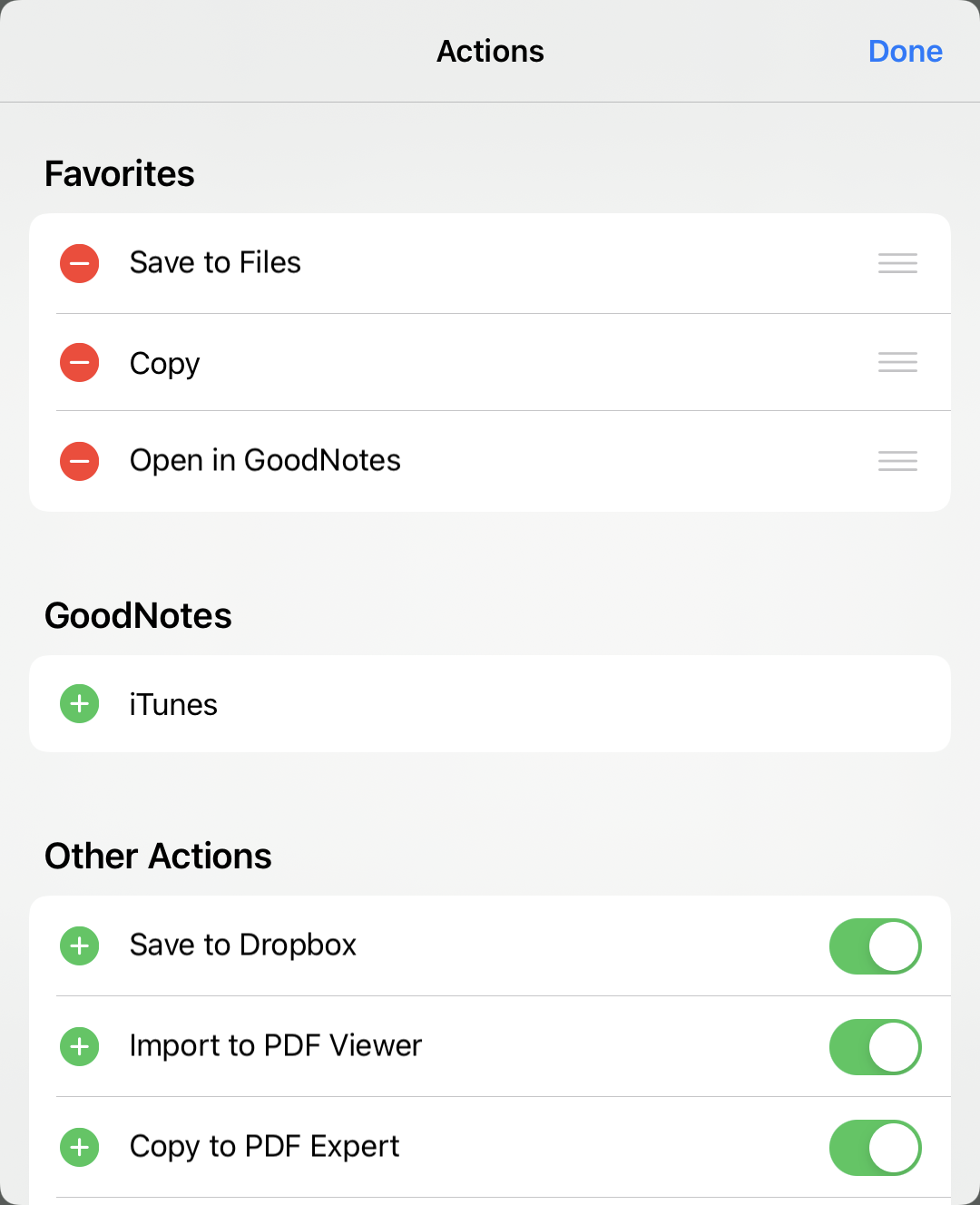Remove Save to Files from Favorites
Image resolution: width=980 pixels, height=1205 pixels.
tap(80, 263)
